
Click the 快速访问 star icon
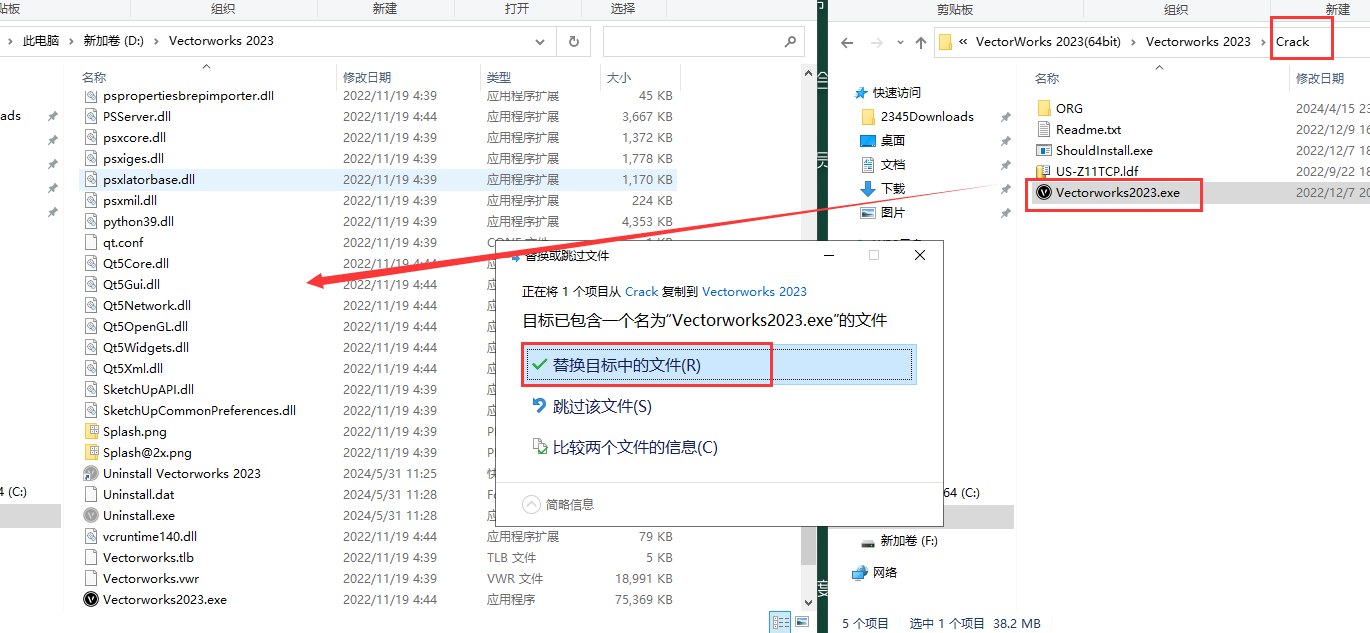coord(861,92)
